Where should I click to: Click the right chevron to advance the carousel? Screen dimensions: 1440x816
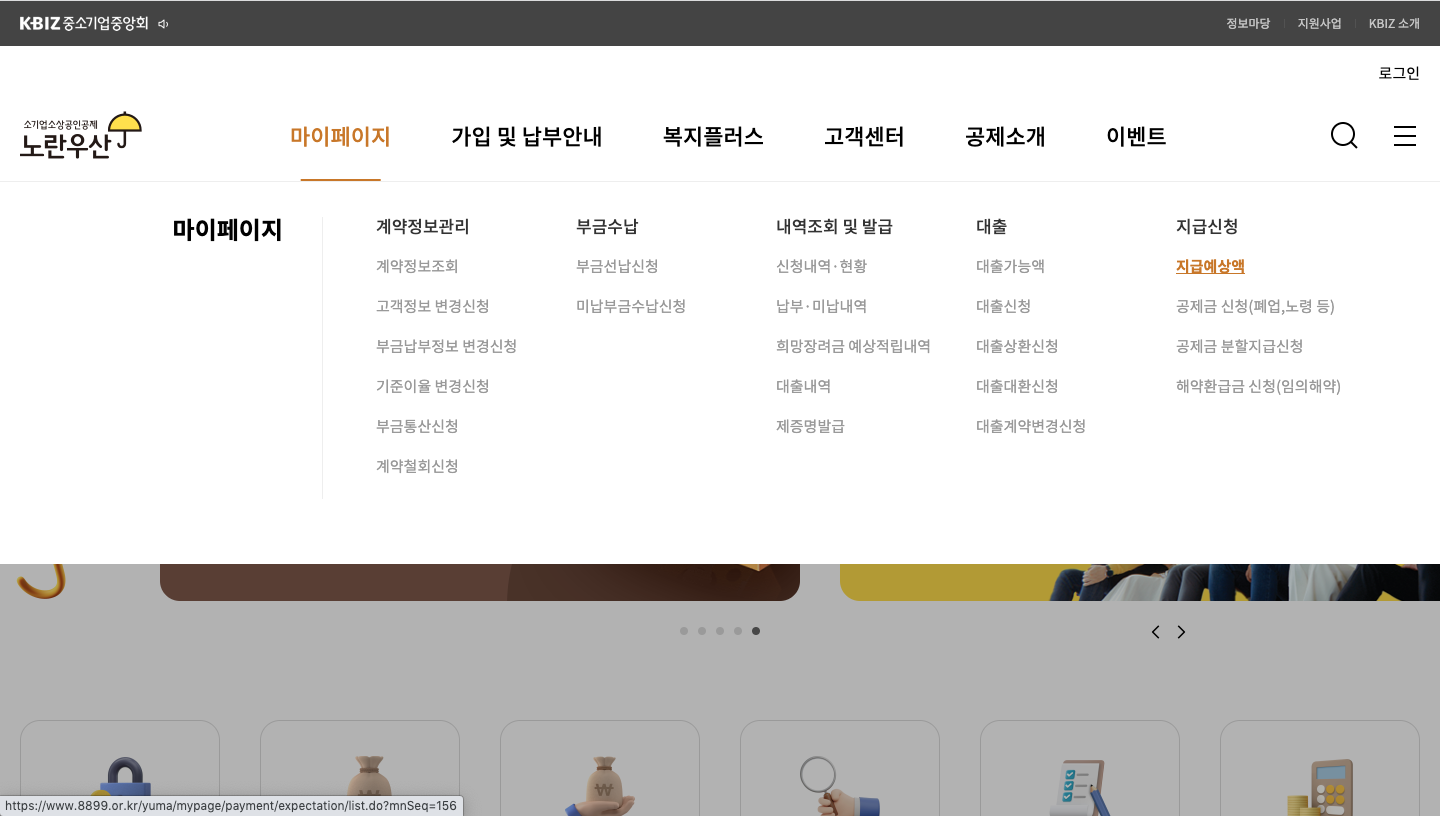tap(1181, 631)
